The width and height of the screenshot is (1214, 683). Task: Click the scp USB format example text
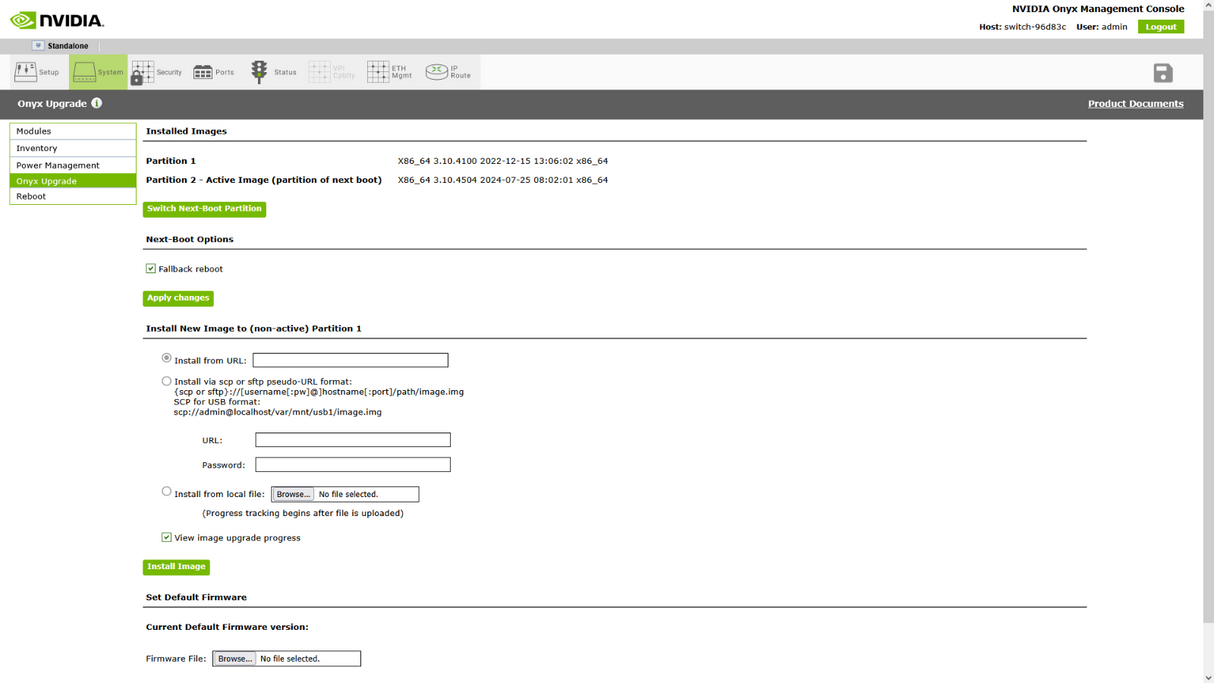(x=278, y=412)
